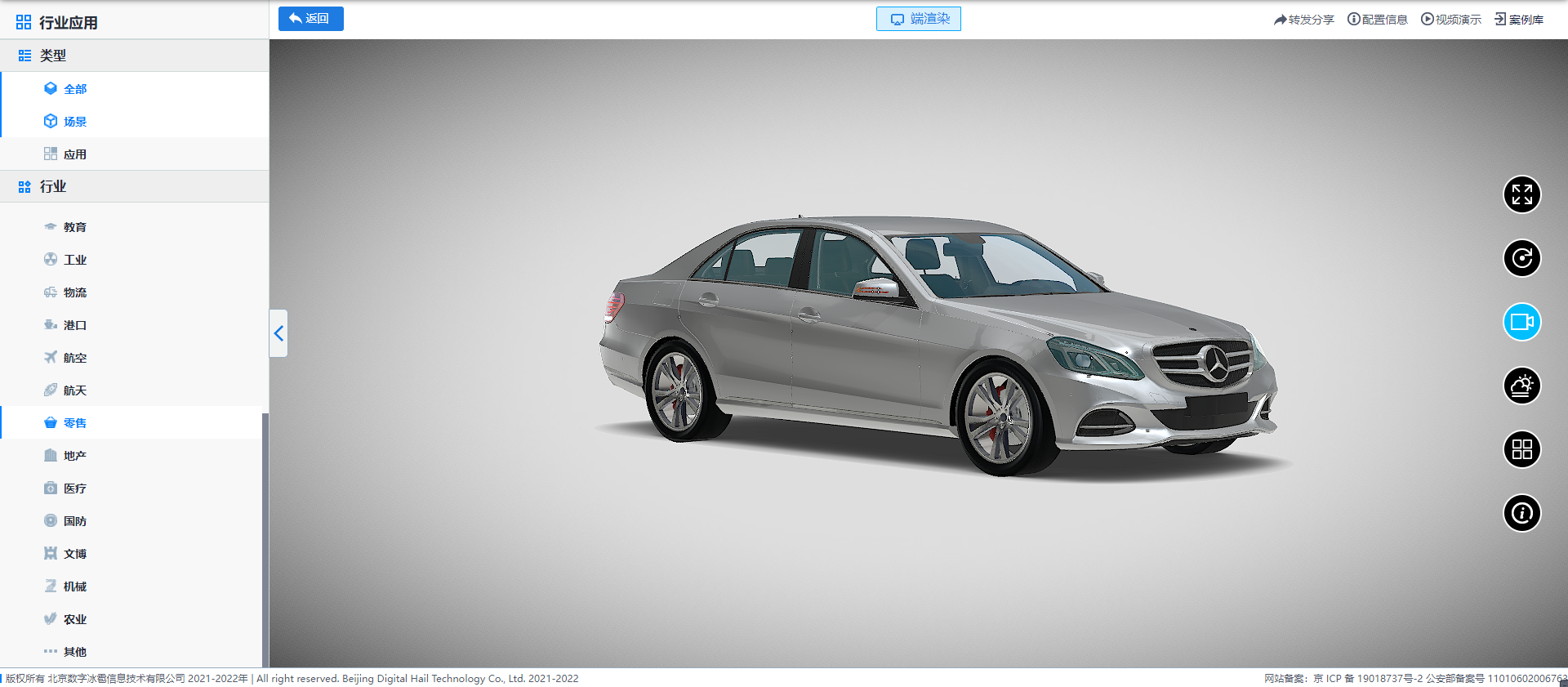Toggle the 端渲染 rendering mode button
This screenshot has height=687, width=1568.
pos(918,19)
